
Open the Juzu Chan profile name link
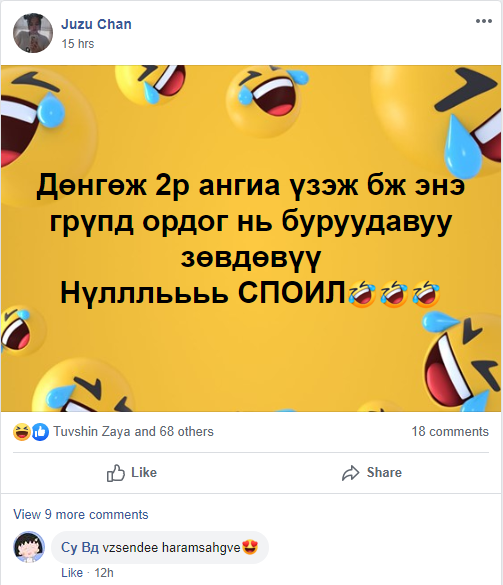[x=96, y=24]
